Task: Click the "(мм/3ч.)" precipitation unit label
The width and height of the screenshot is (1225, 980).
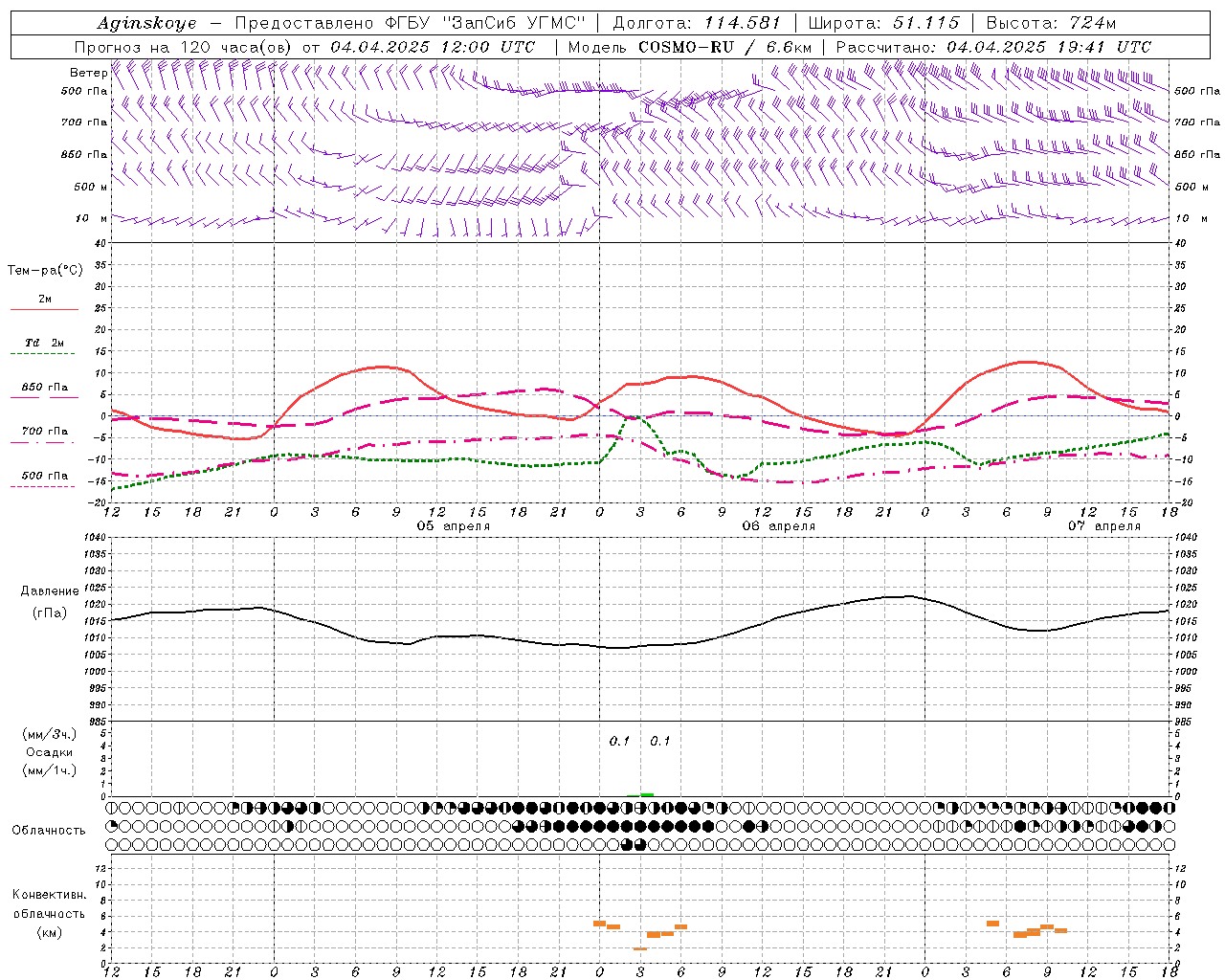Action: click(50, 735)
